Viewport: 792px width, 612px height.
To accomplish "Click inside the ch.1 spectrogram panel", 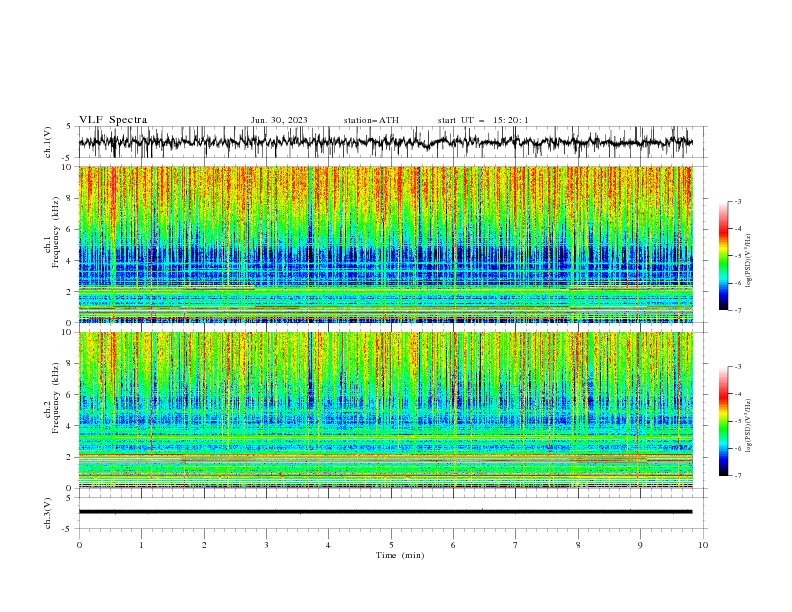I will tap(385, 244).
